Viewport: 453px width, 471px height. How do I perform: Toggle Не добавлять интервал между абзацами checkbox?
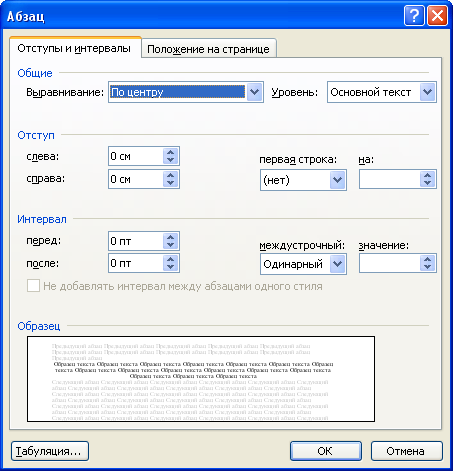click(x=33, y=286)
